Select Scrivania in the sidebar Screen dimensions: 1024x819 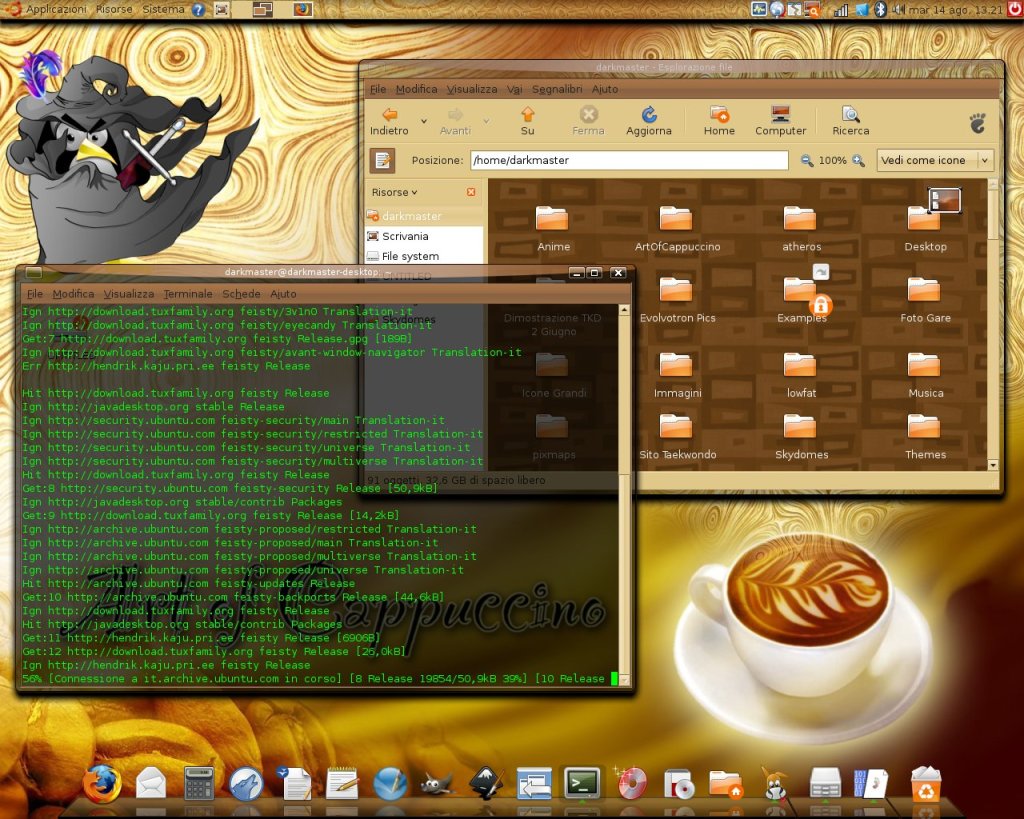point(424,236)
